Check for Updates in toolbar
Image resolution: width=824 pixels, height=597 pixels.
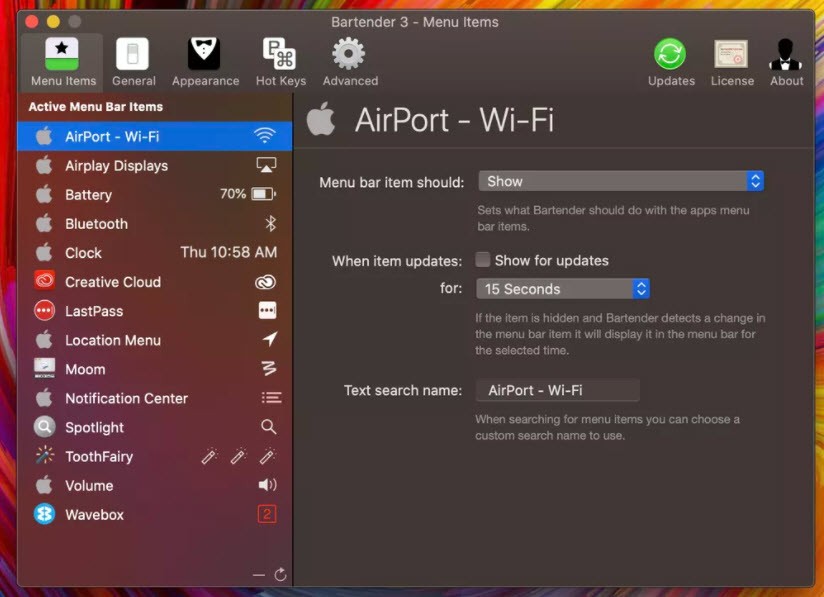pyautogui.click(x=671, y=62)
